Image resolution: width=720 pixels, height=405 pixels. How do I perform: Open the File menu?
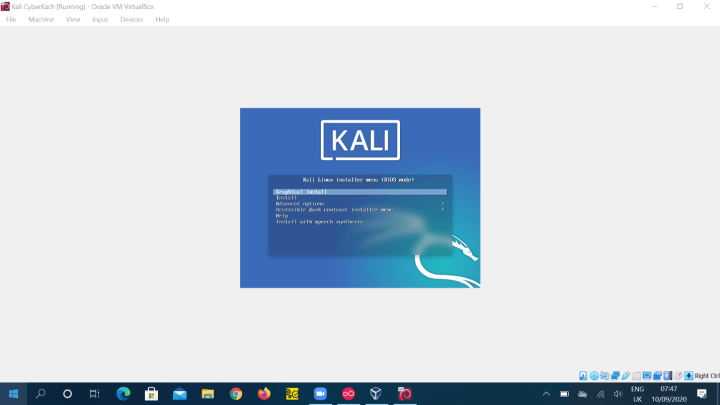[11, 19]
